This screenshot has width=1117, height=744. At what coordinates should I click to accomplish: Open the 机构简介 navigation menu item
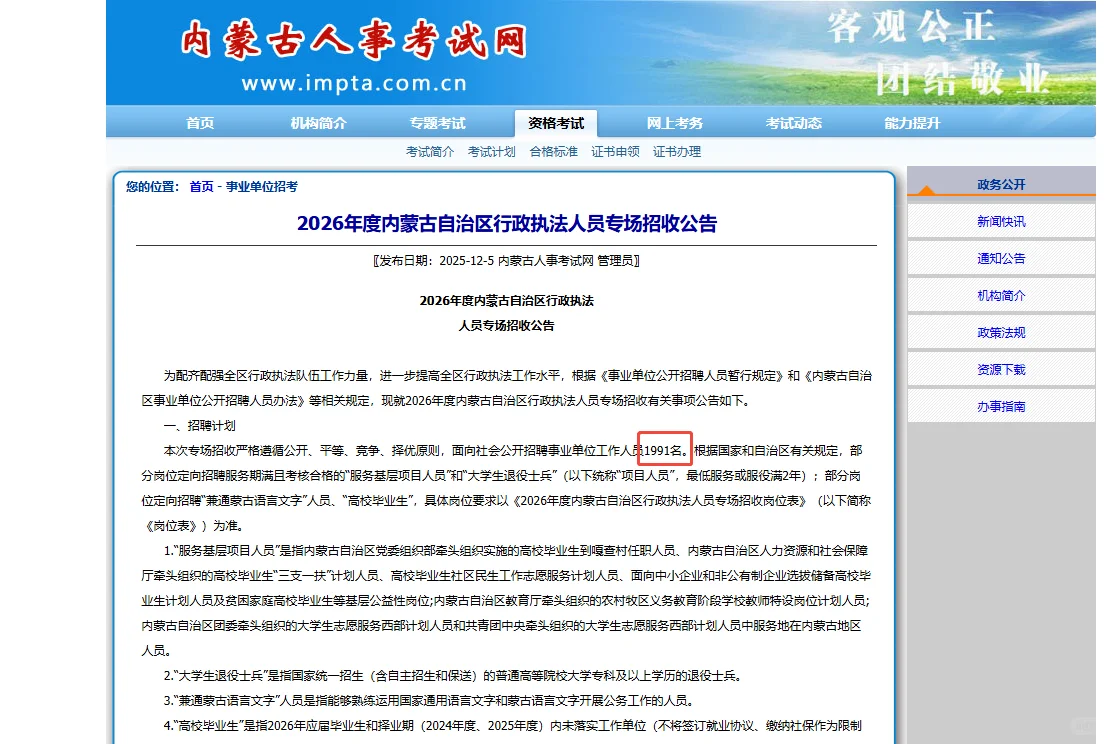pyautogui.click(x=320, y=122)
